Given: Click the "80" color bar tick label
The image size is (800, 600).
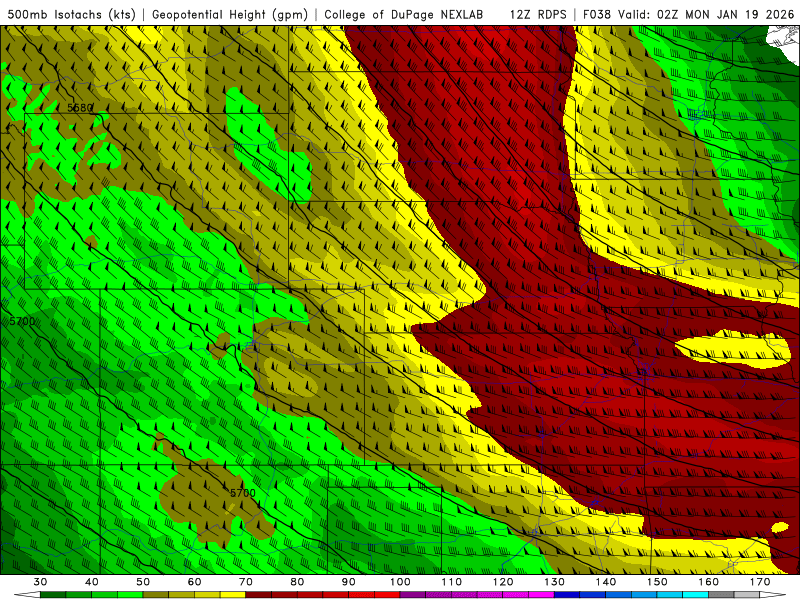Looking at the screenshot, I should (x=297, y=582).
